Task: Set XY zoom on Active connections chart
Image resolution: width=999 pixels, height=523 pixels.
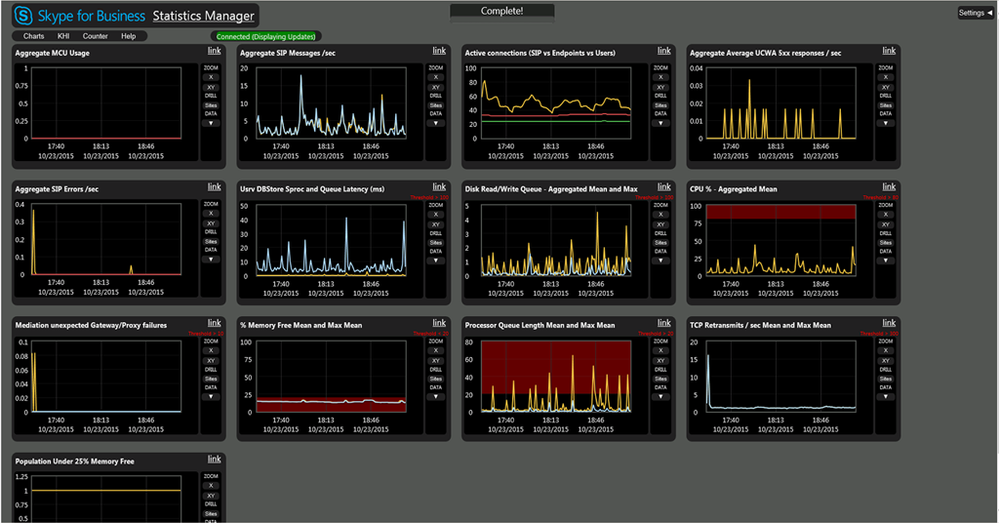Action: 661,87
